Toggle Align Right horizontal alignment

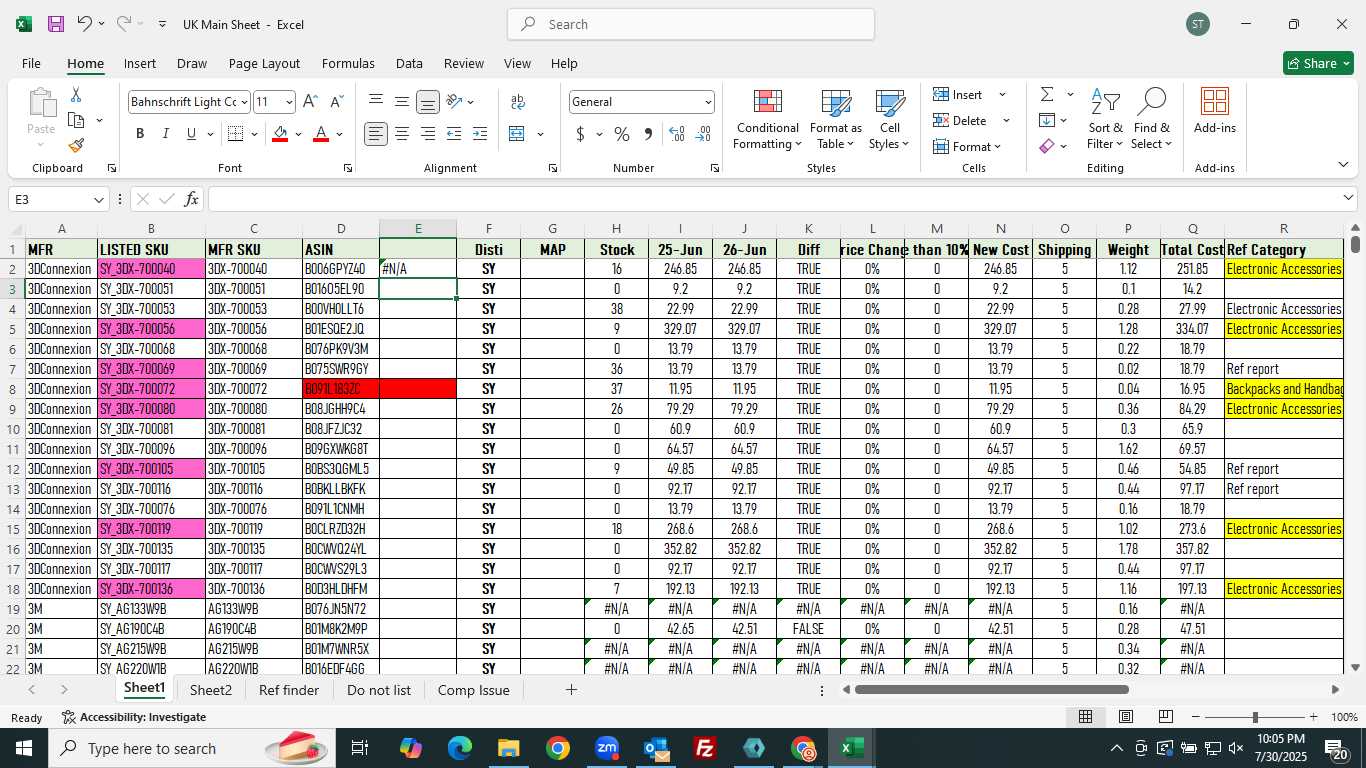pos(428,134)
